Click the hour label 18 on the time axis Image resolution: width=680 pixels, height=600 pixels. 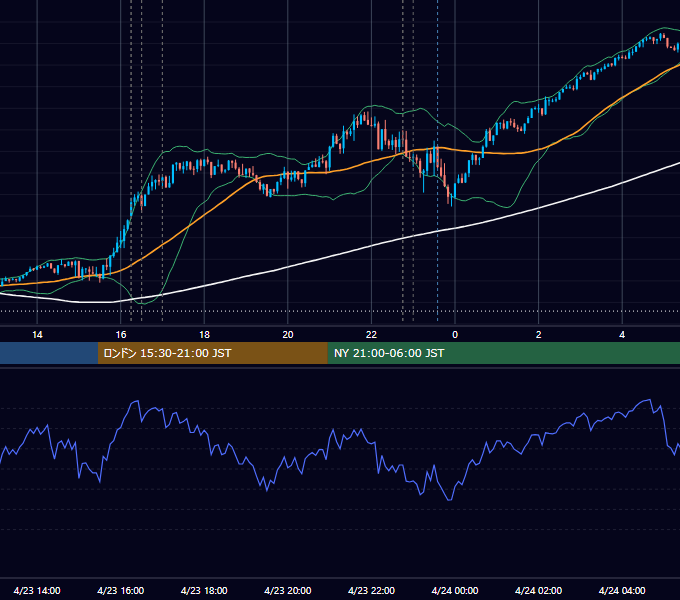(204, 335)
